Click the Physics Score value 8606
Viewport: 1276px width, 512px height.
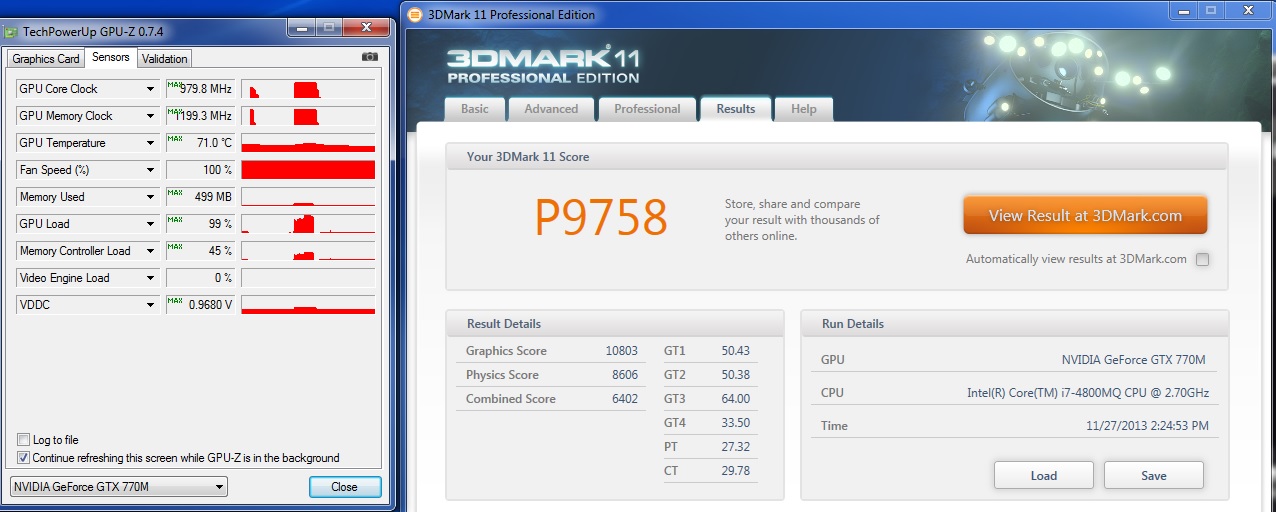pos(624,375)
